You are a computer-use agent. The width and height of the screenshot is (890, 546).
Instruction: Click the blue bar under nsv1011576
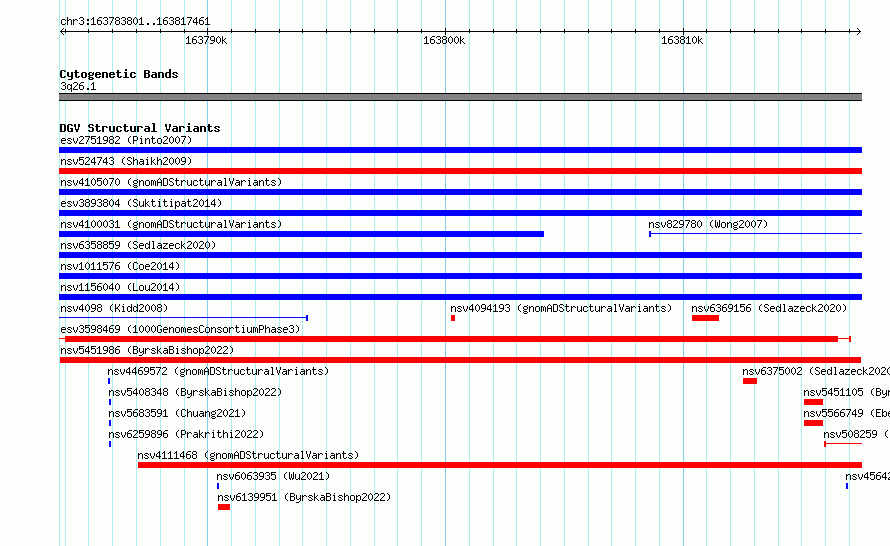click(x=460, y=276)
